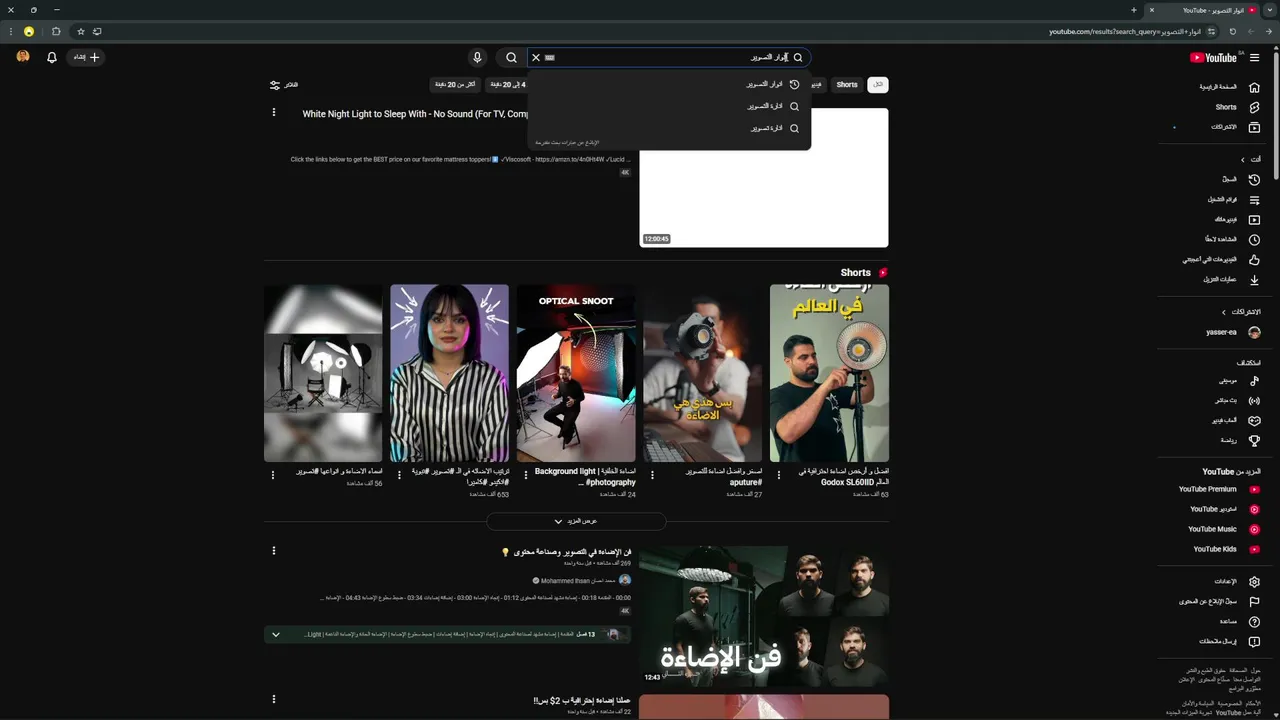Open the OPTICAL SNOOT short

(x=576, y=373)
